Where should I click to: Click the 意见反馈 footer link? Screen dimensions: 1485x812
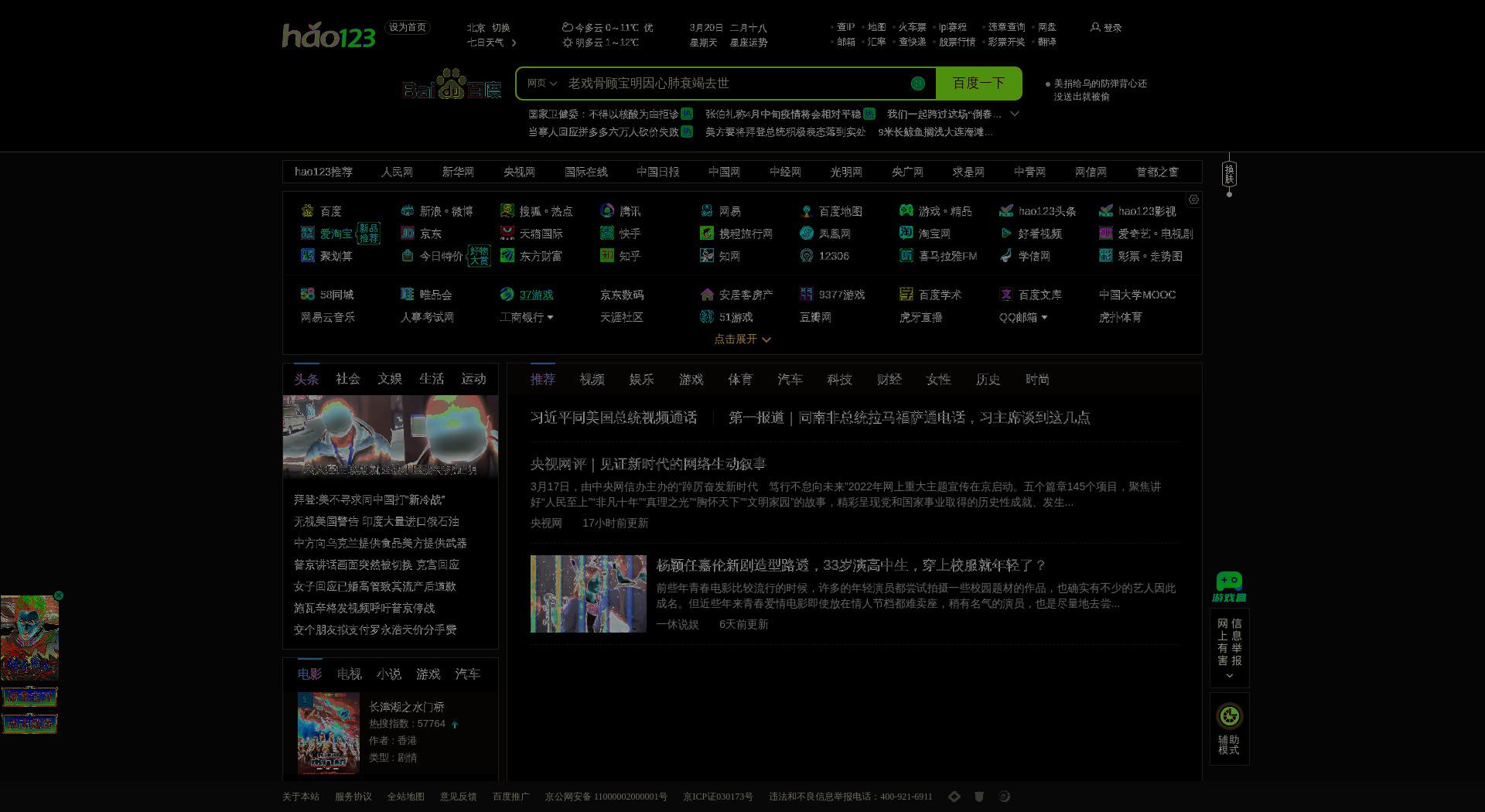(458, 797)
